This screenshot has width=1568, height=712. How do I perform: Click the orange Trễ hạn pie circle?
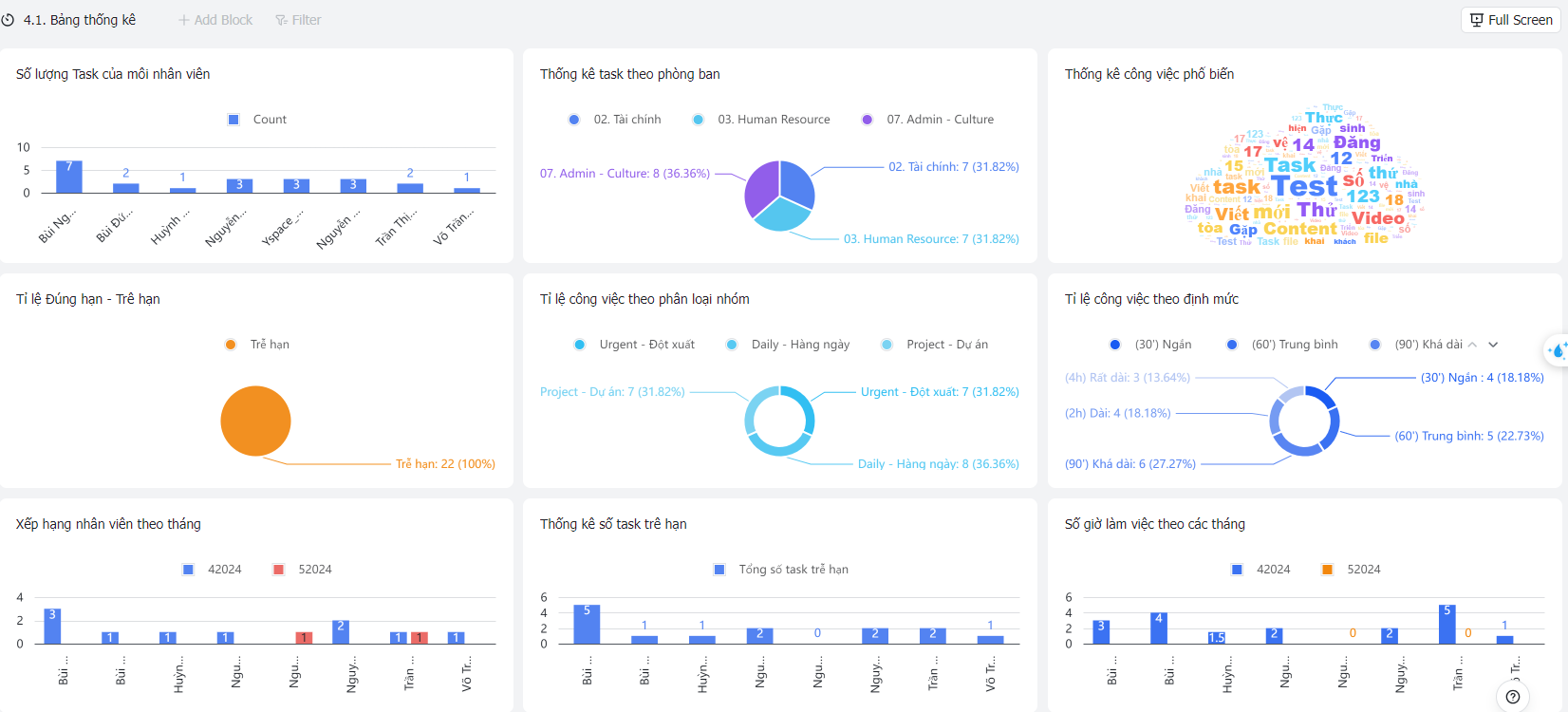point(255,421)
